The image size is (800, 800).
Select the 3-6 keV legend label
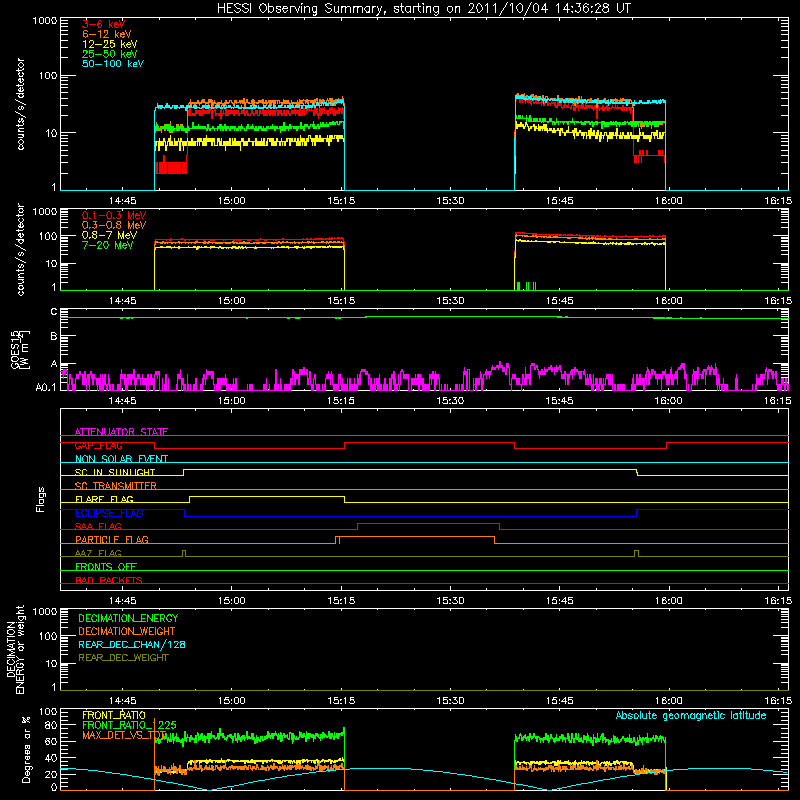pos(104,24)
